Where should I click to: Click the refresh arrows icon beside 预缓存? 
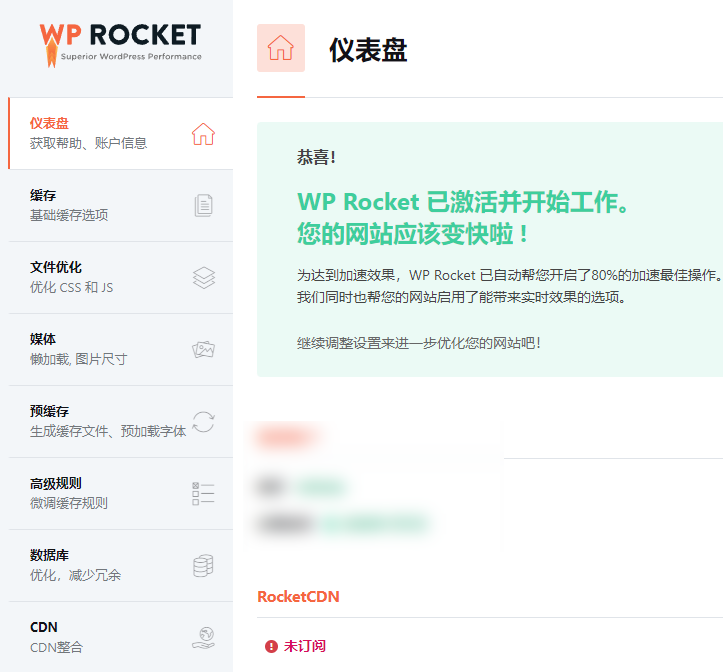[x=203, y=422]
